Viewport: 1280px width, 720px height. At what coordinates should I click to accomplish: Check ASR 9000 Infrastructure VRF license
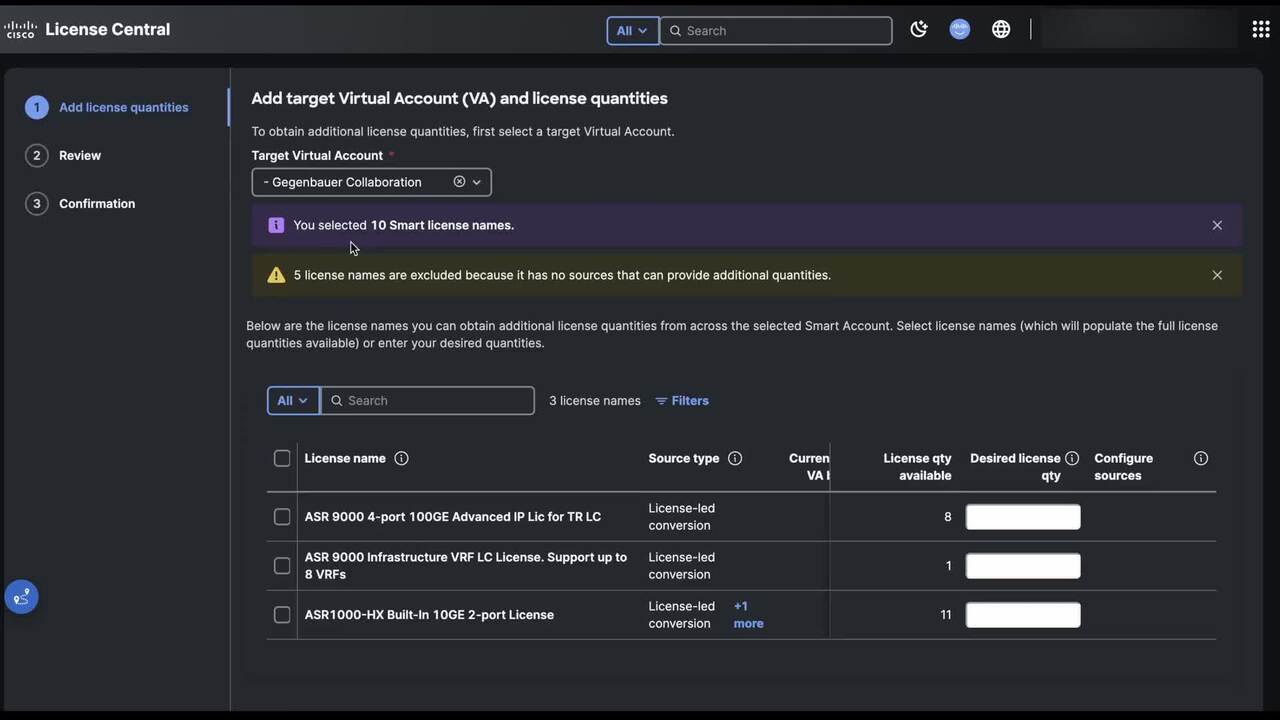point(282,566)
